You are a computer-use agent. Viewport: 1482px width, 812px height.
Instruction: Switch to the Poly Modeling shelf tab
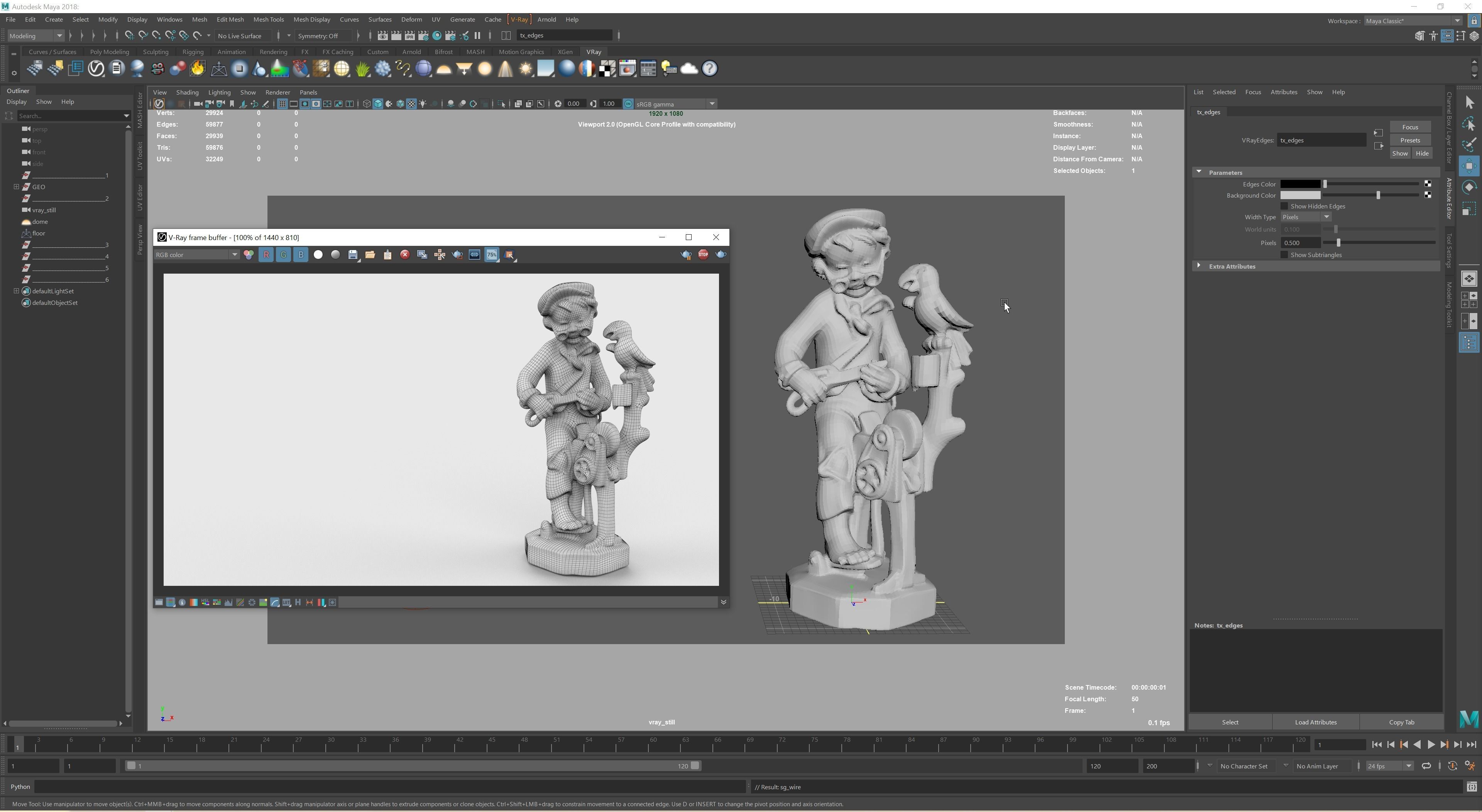(109, 52)
